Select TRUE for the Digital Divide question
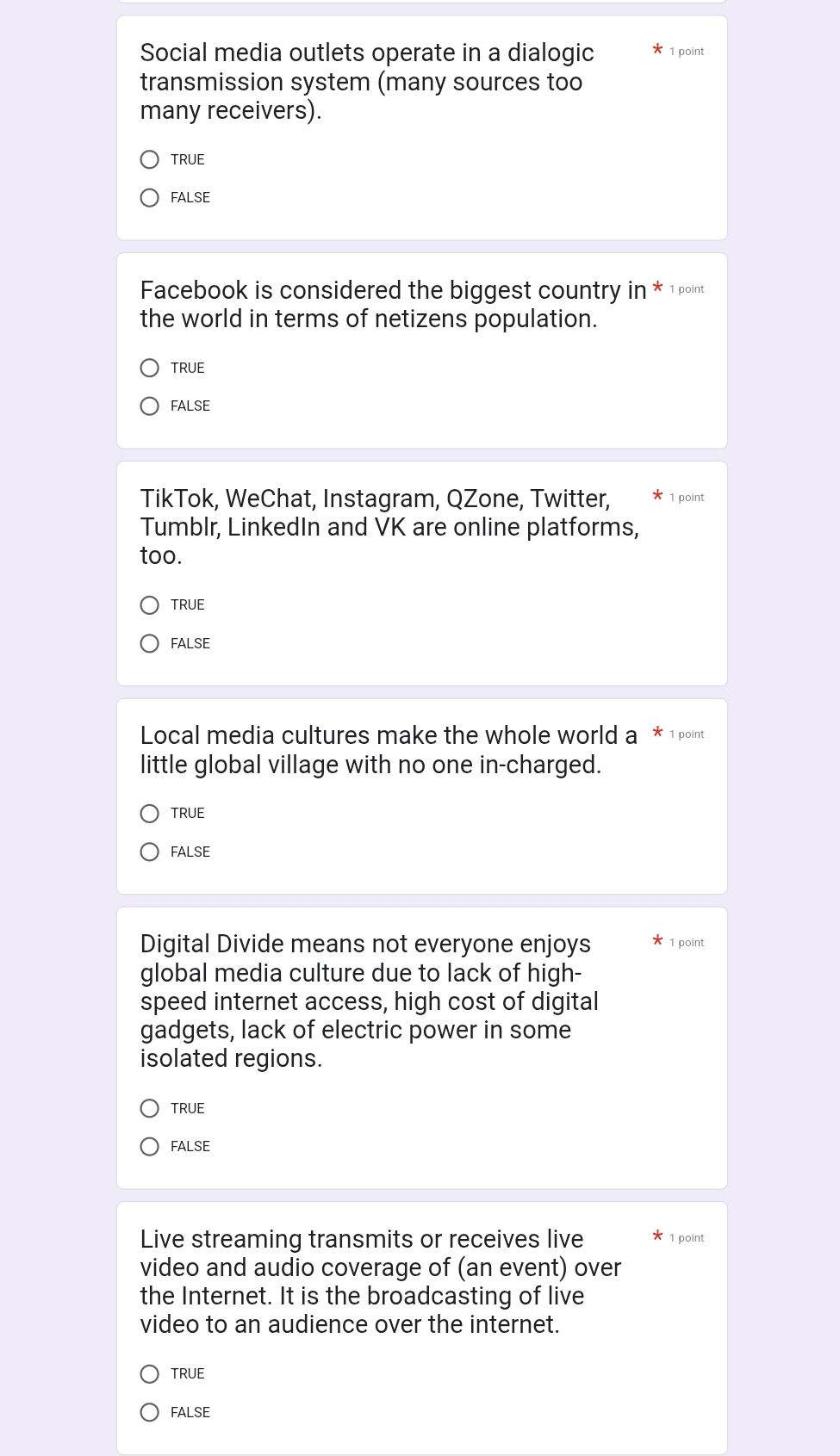 149,1108
